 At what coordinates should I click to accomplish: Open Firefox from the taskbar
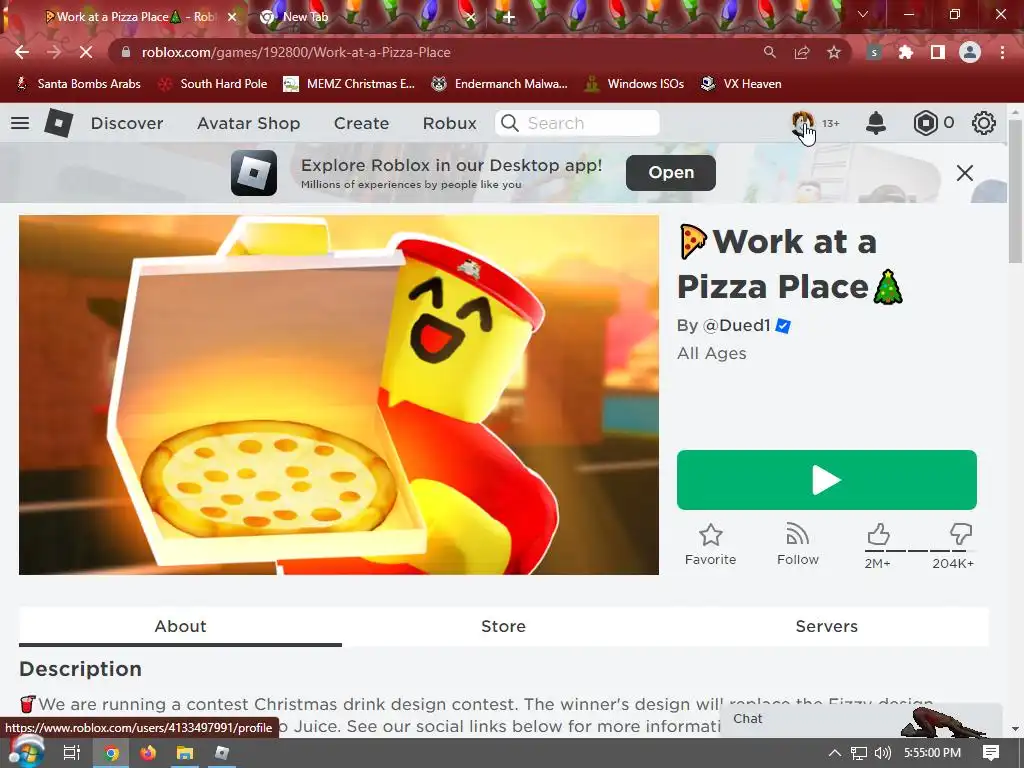(x=148, y=753)
